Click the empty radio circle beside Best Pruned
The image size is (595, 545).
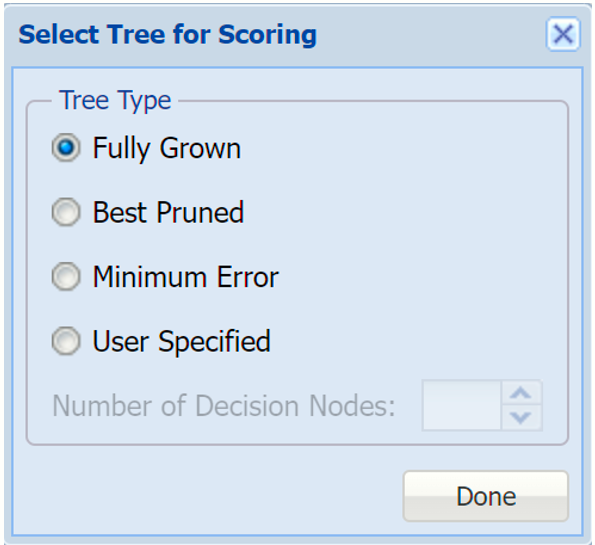pyautogui.click(x=66, y=212)
